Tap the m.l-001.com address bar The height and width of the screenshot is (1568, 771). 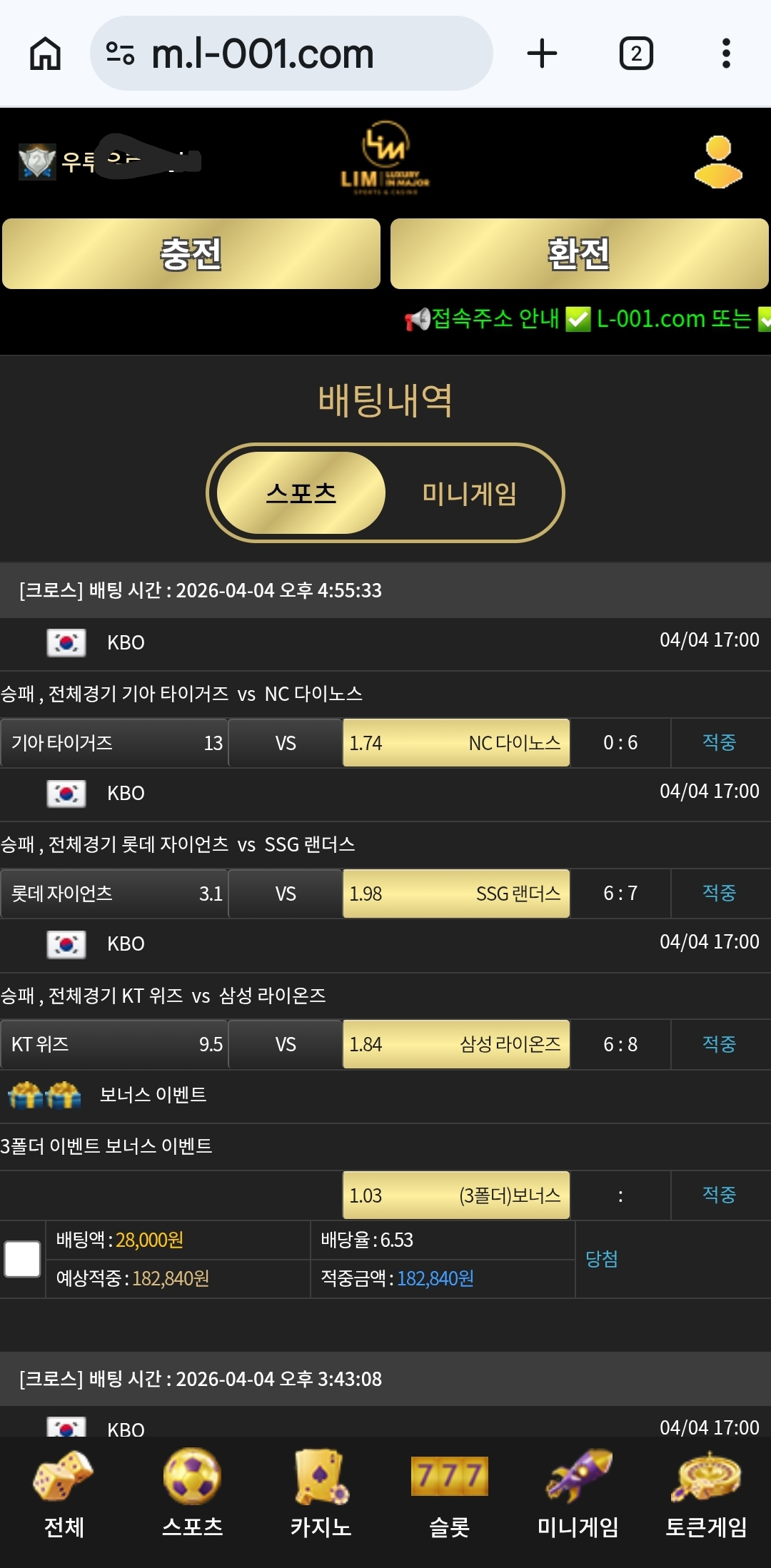point(291,54)
